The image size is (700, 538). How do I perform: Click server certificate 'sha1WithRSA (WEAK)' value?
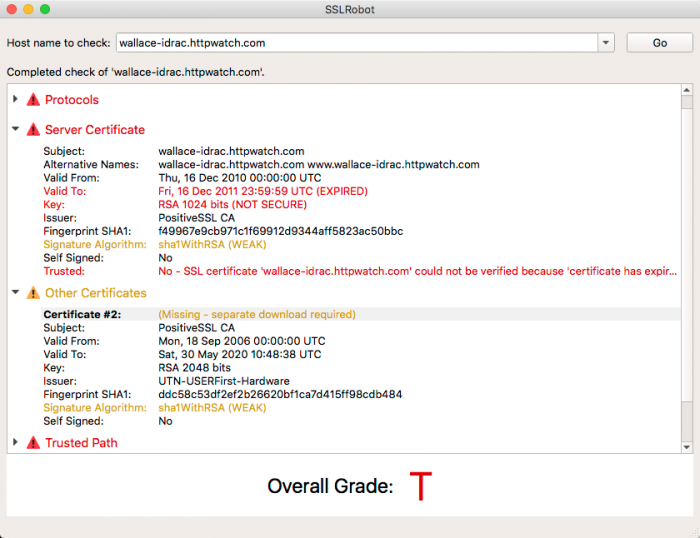pyautogui.click(x=212, y=245)
